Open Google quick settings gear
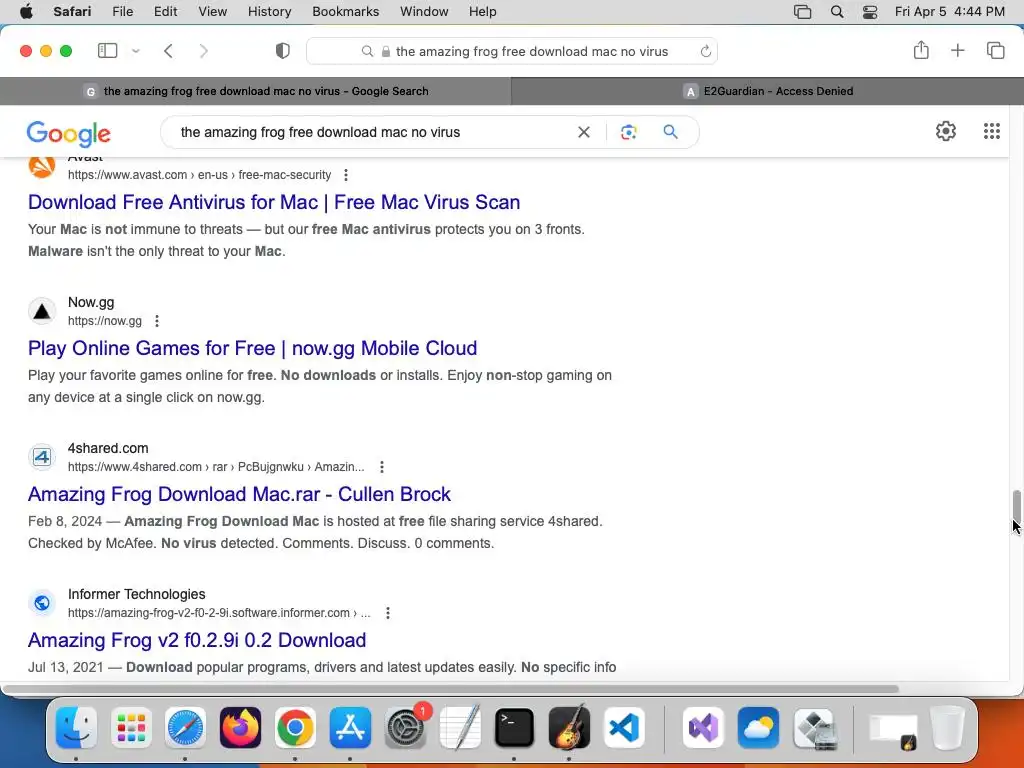The width and height of the screenshot is (1024, 768). tap(946, 131)
